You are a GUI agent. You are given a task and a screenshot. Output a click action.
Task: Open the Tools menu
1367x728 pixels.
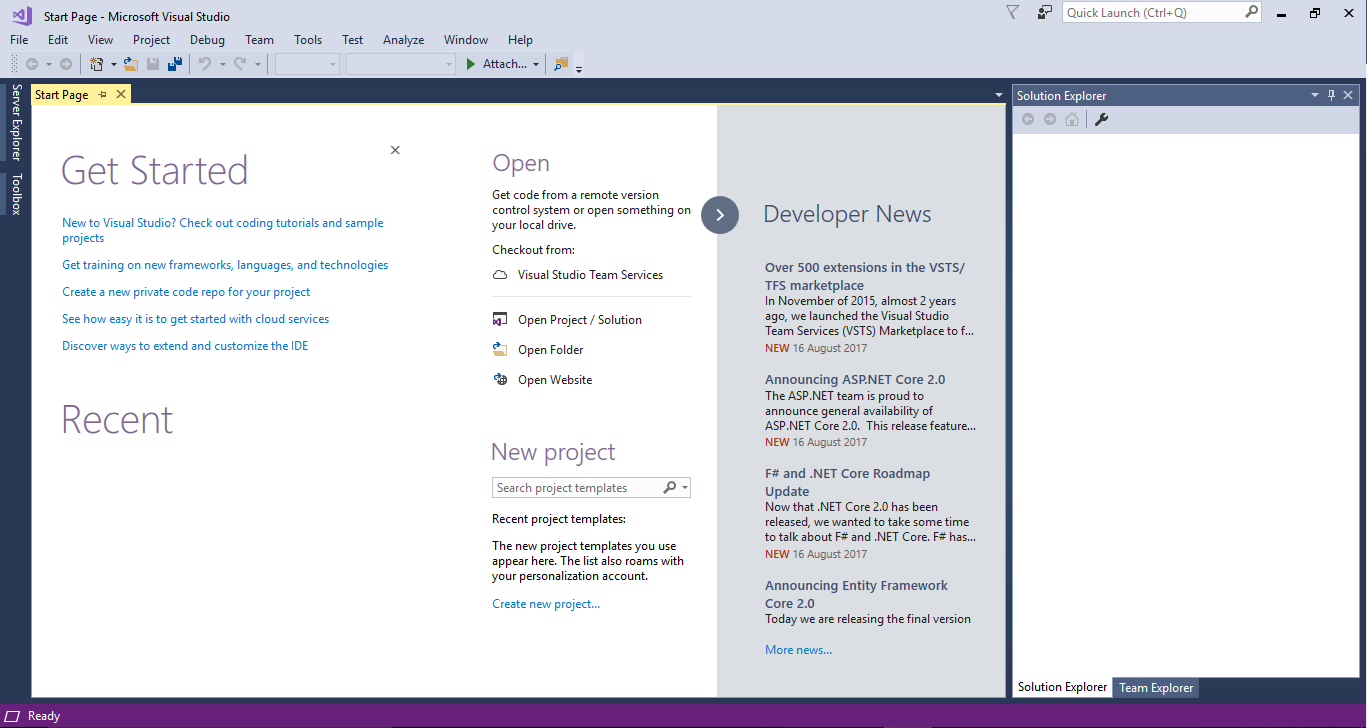(308, 40)
